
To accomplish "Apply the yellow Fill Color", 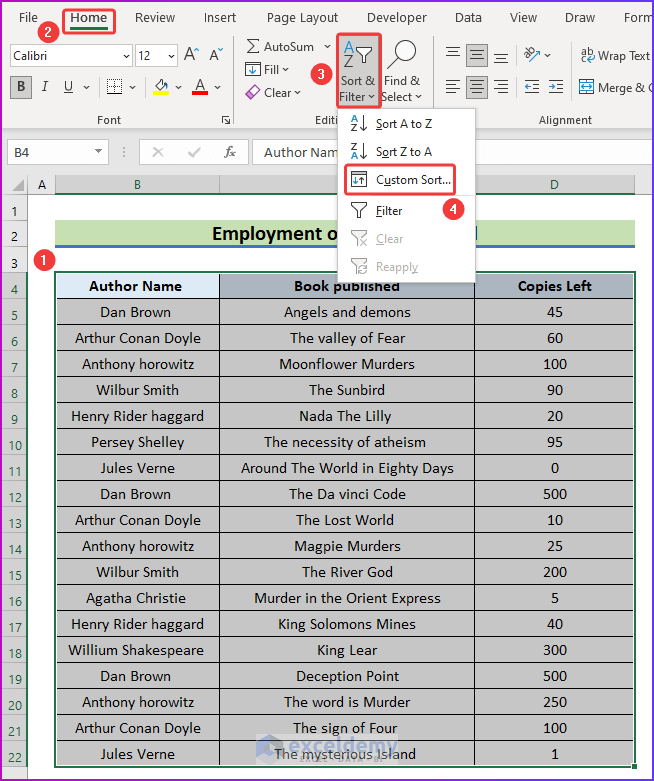I will [161, 87].
